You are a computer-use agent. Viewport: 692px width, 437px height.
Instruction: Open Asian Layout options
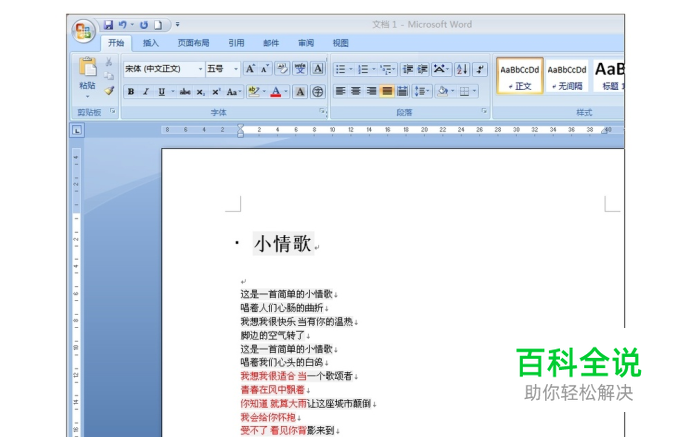coord(440,69)
